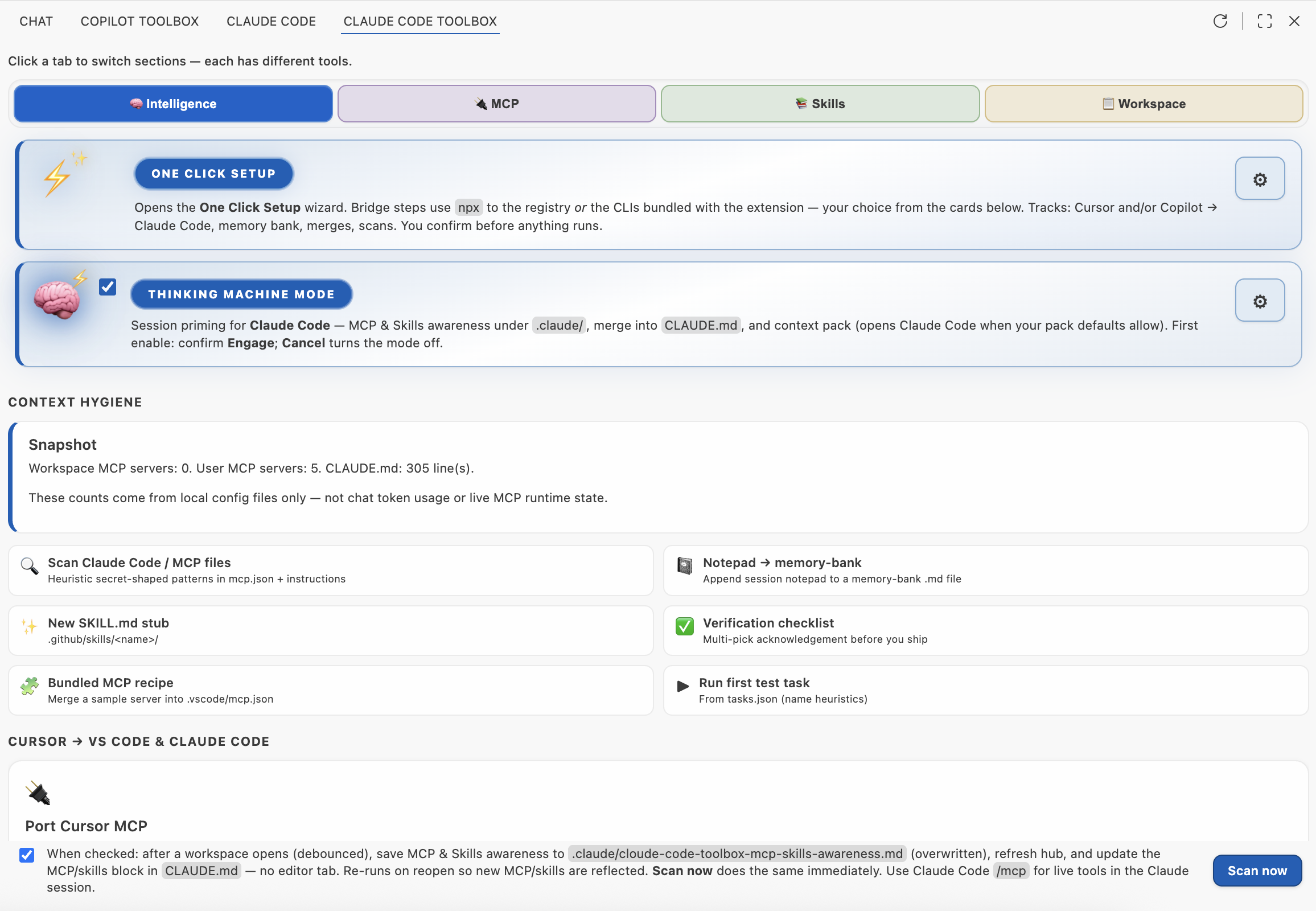Click the Scan now button

[x=1257, y=871]
